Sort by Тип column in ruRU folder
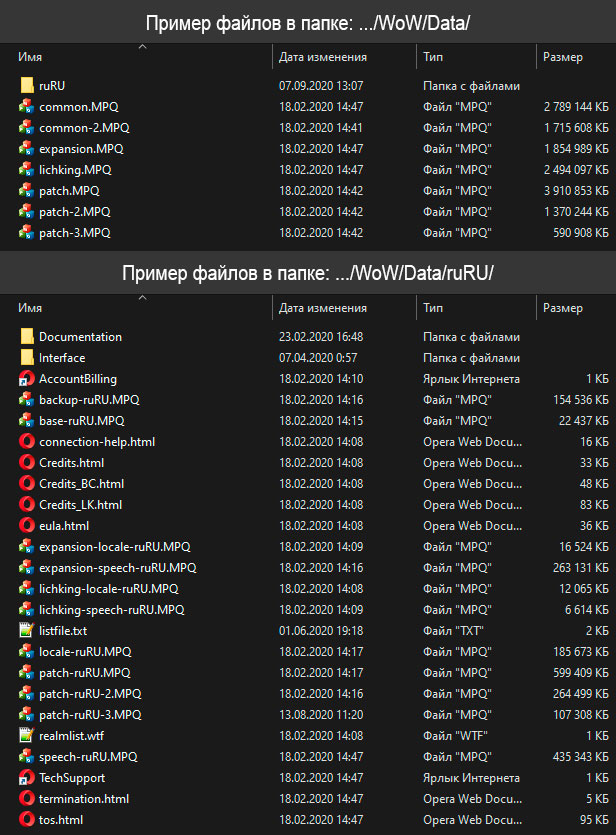This screenshot has height=835, width=616. click(x=433, y=308)
